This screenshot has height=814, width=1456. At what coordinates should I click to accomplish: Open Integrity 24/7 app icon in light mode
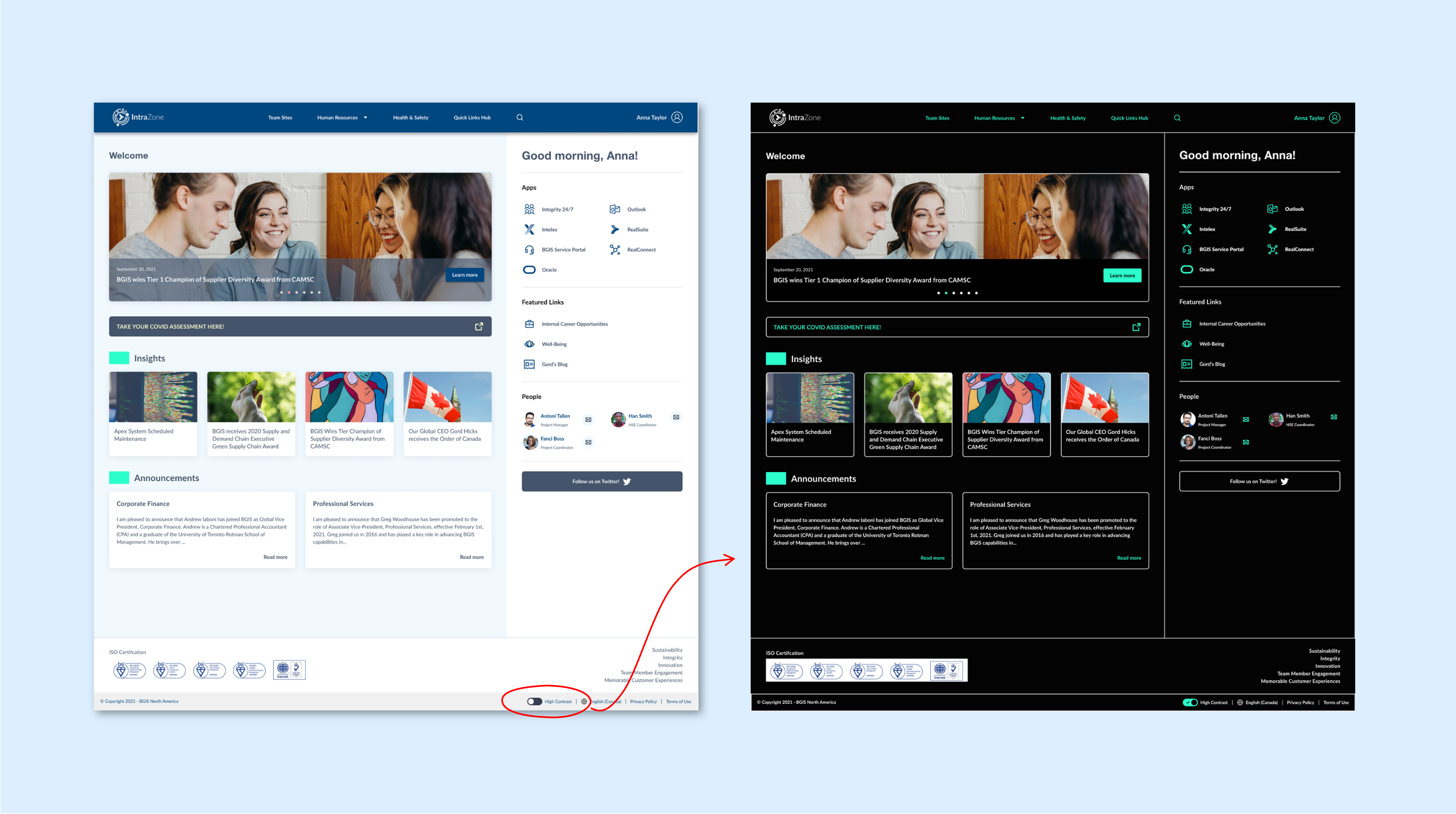529,209
